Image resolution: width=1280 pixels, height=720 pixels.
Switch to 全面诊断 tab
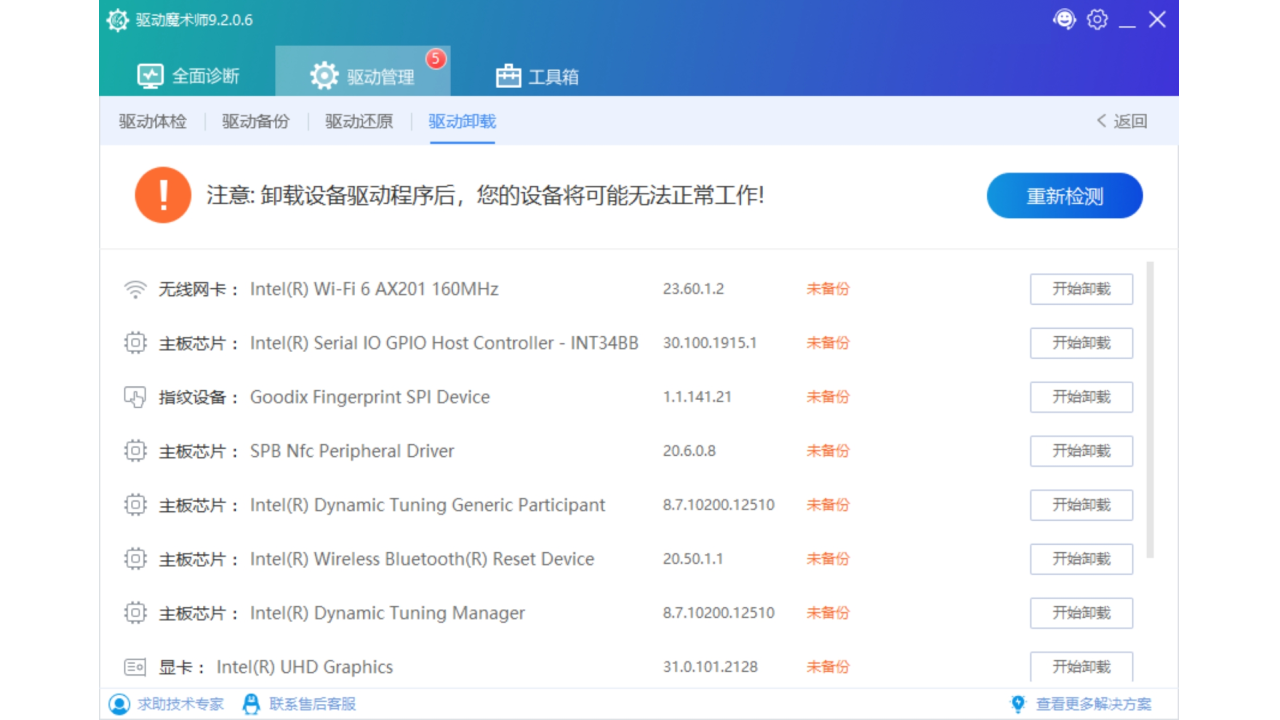(x=187, y=76)
